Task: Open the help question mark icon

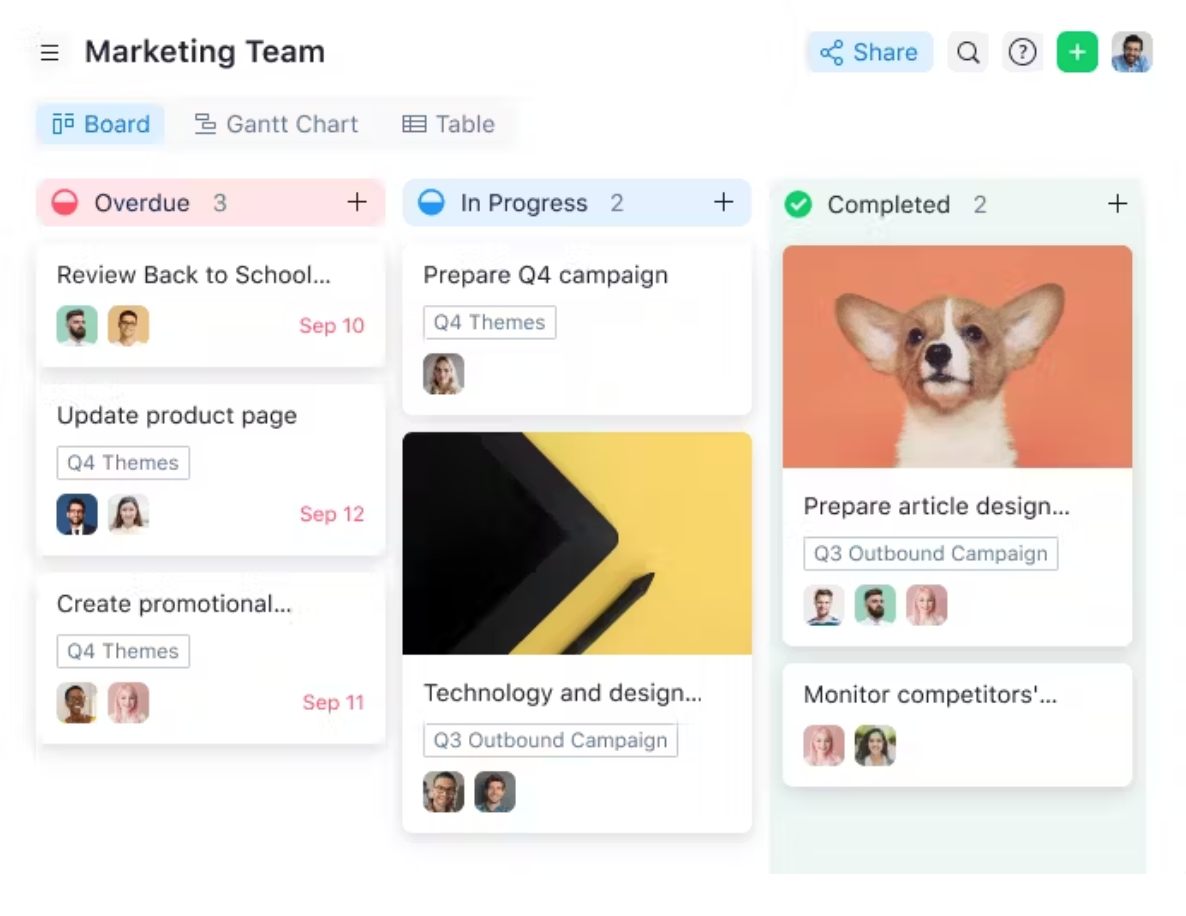Action: [1022, 52]
